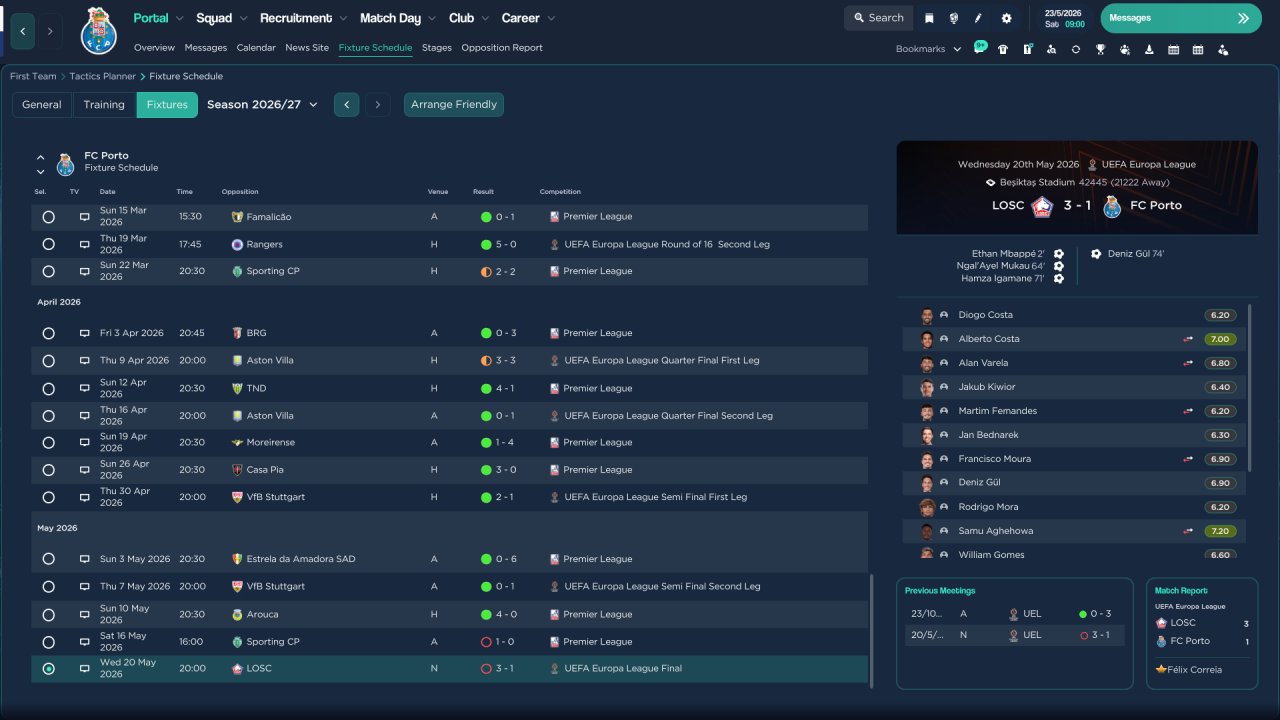
Task: Open the Squad dropdown menu
Action: pos(221,18)
